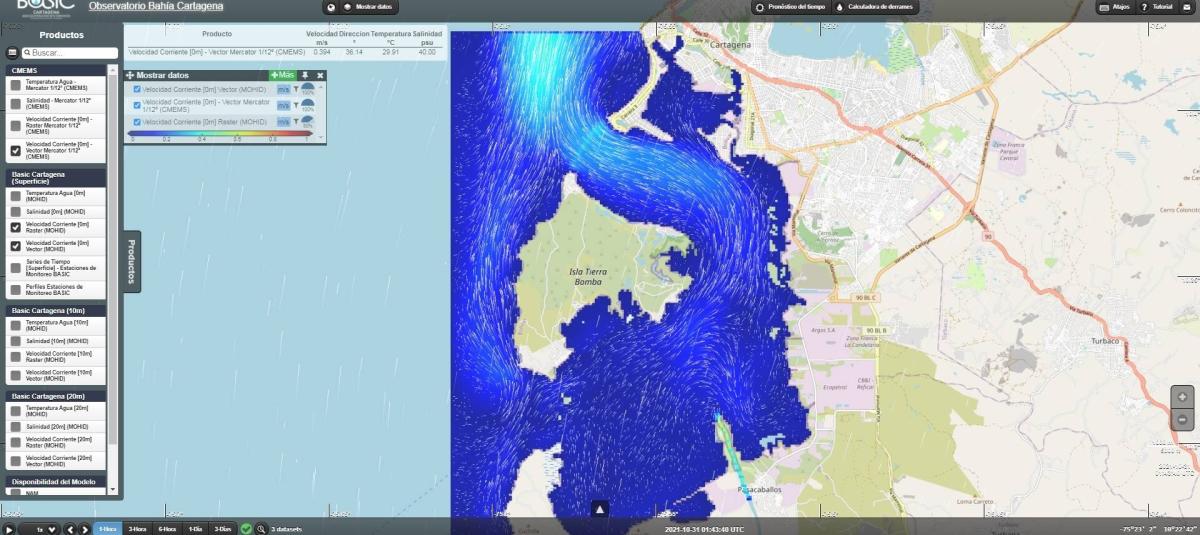The width and height of the screenshot is (1200, 535).
Task: Pin the Mostrar datos panel
Action: click(x=304, y=75)
